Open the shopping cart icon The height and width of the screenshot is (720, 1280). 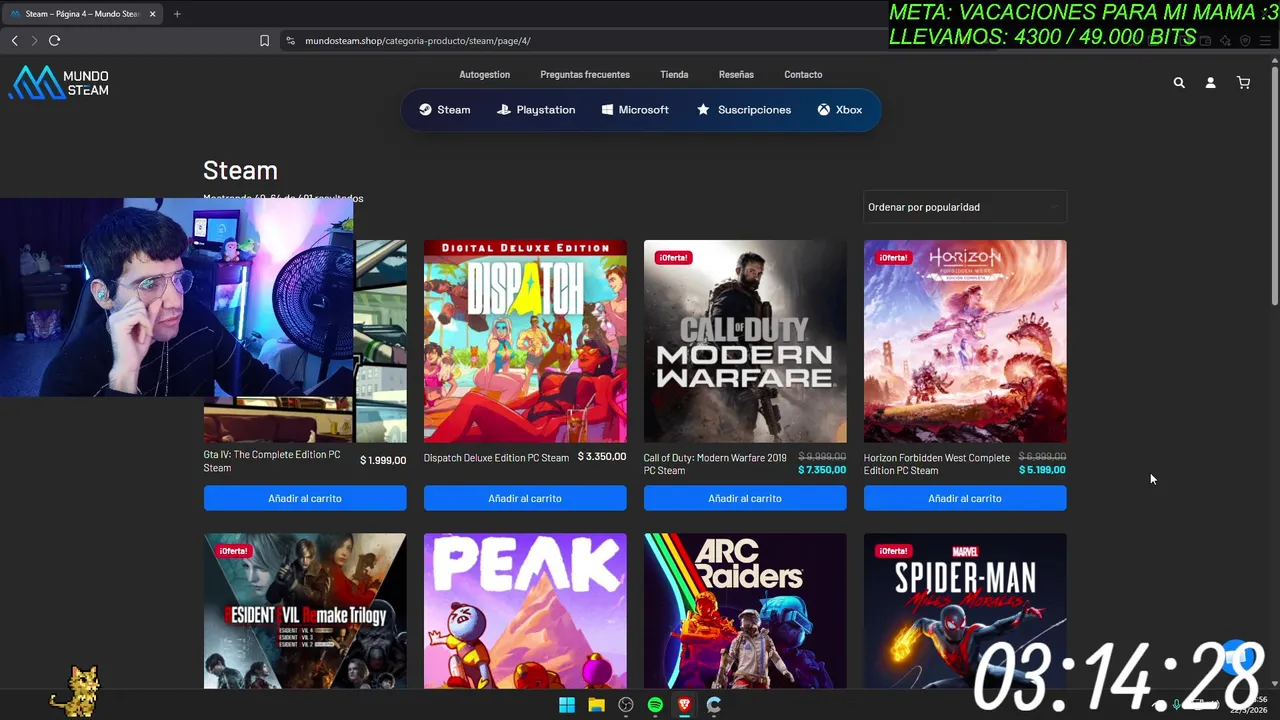coord(1243,83)
